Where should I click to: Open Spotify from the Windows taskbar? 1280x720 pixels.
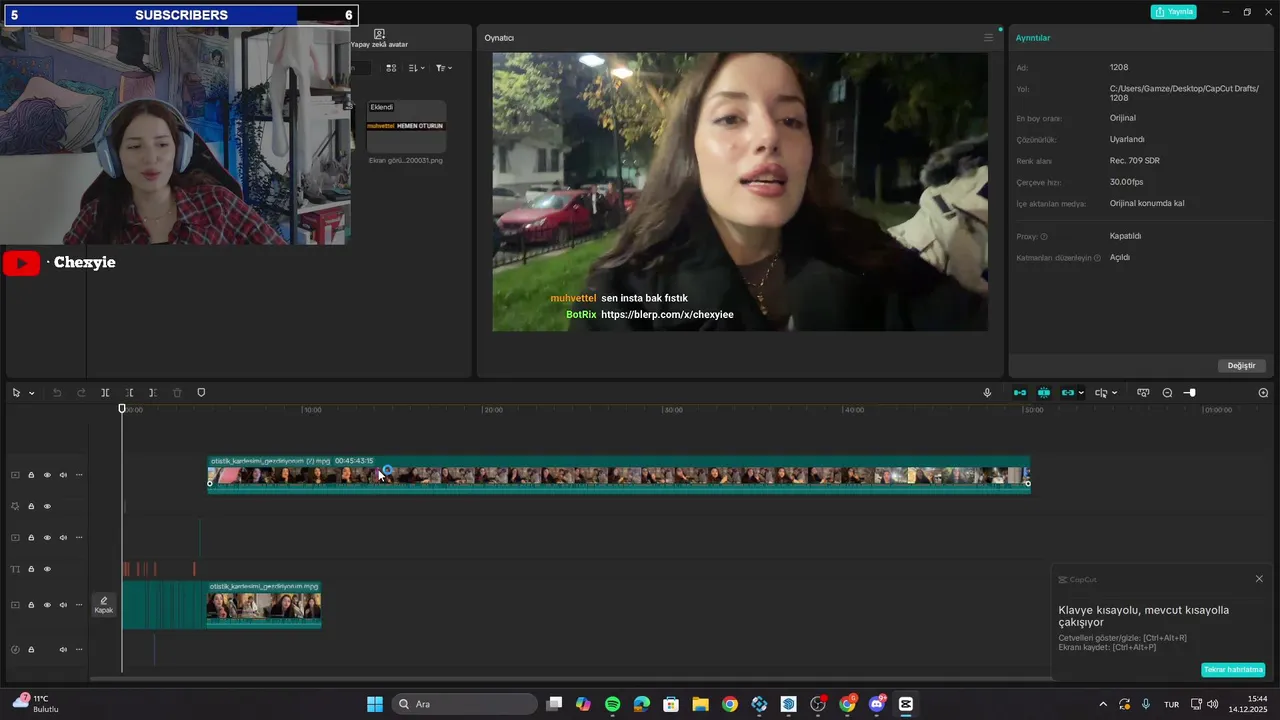click(612, 704)
